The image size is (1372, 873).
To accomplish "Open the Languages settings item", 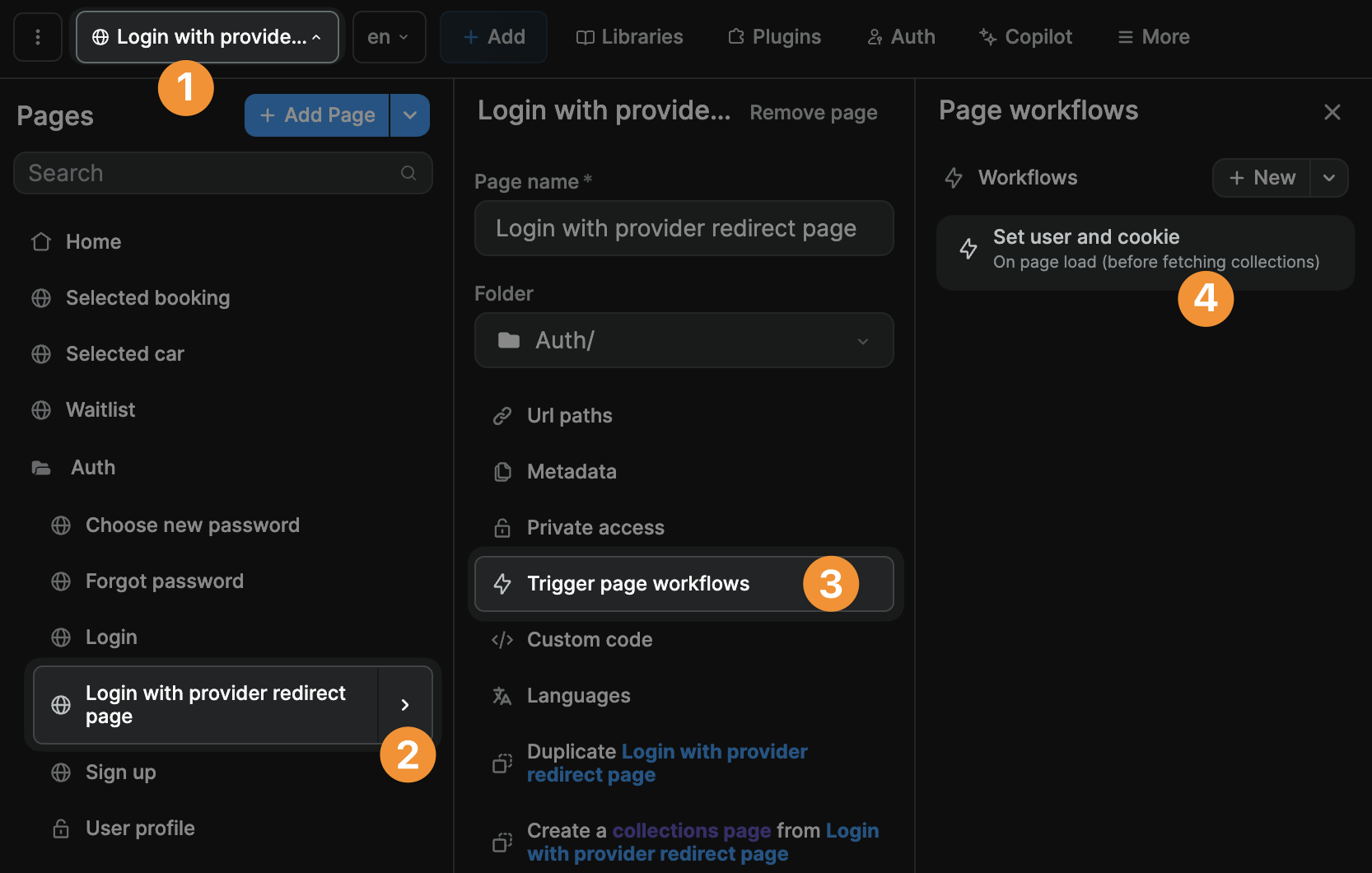I will [578, 695].
